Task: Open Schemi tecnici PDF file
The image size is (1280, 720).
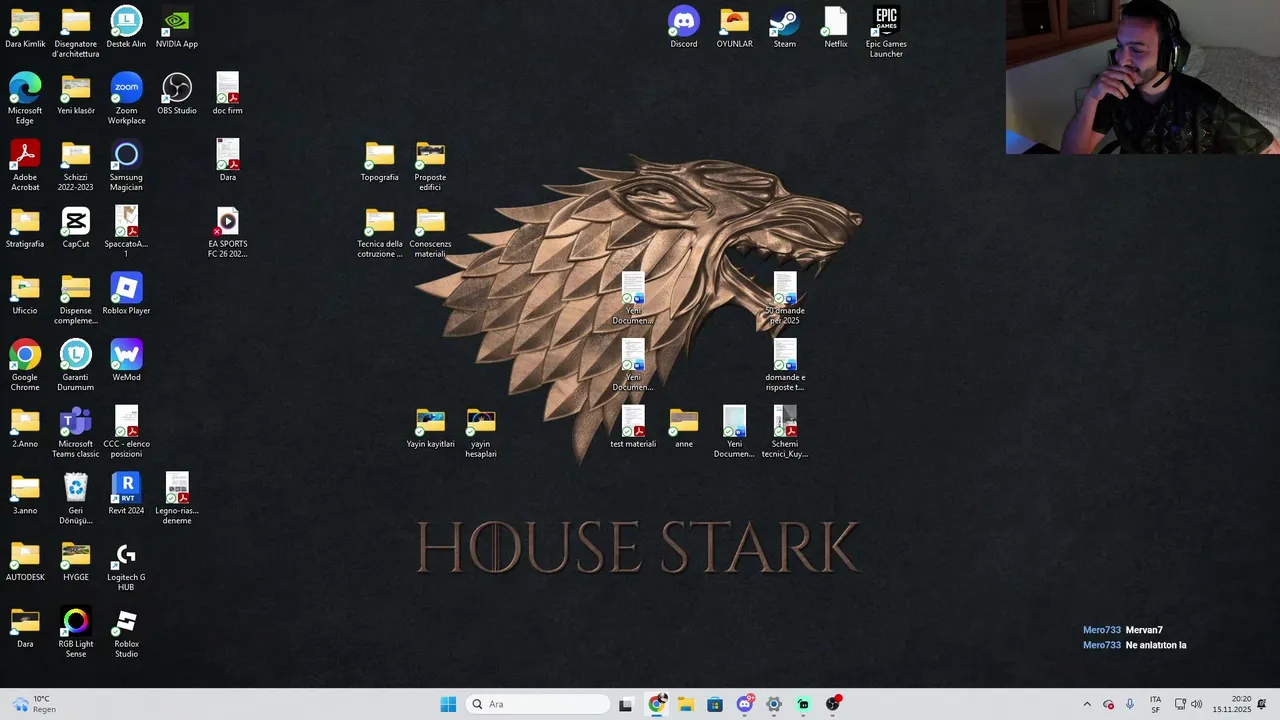Action: point(785,433)
